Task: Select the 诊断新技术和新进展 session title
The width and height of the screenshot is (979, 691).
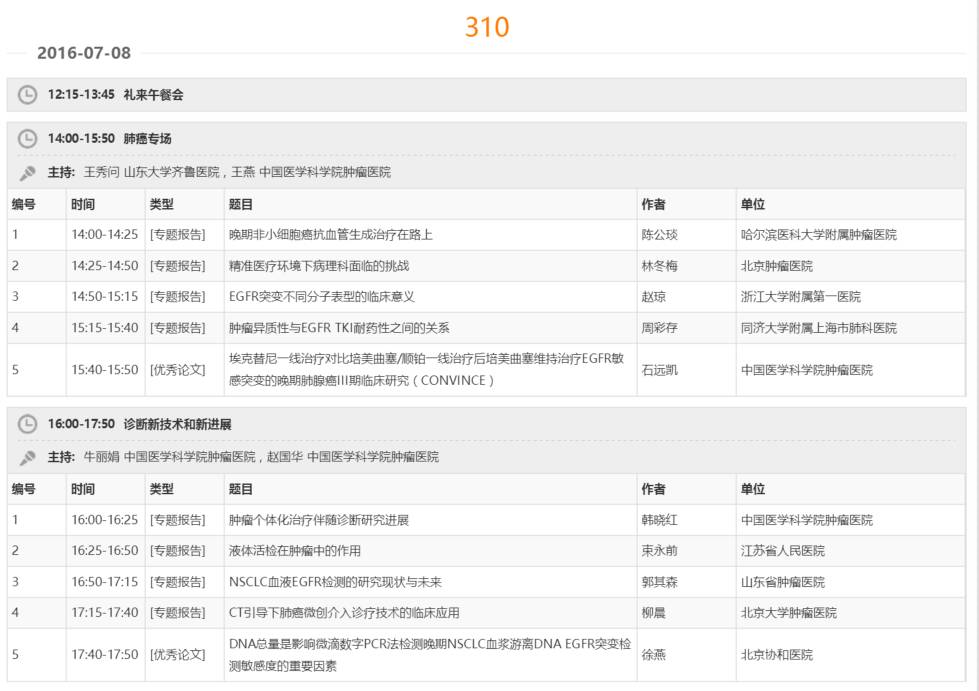Action: tap(177, 424)
